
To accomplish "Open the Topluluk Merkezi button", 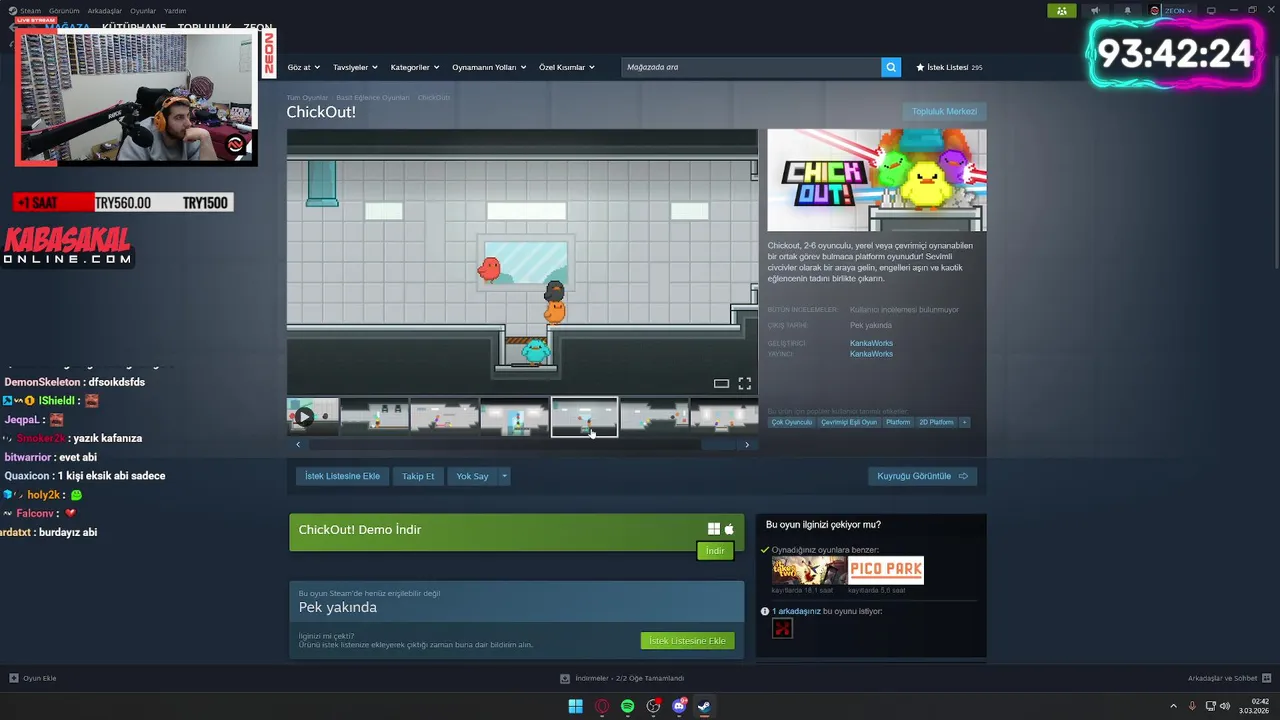I will 944,111.
